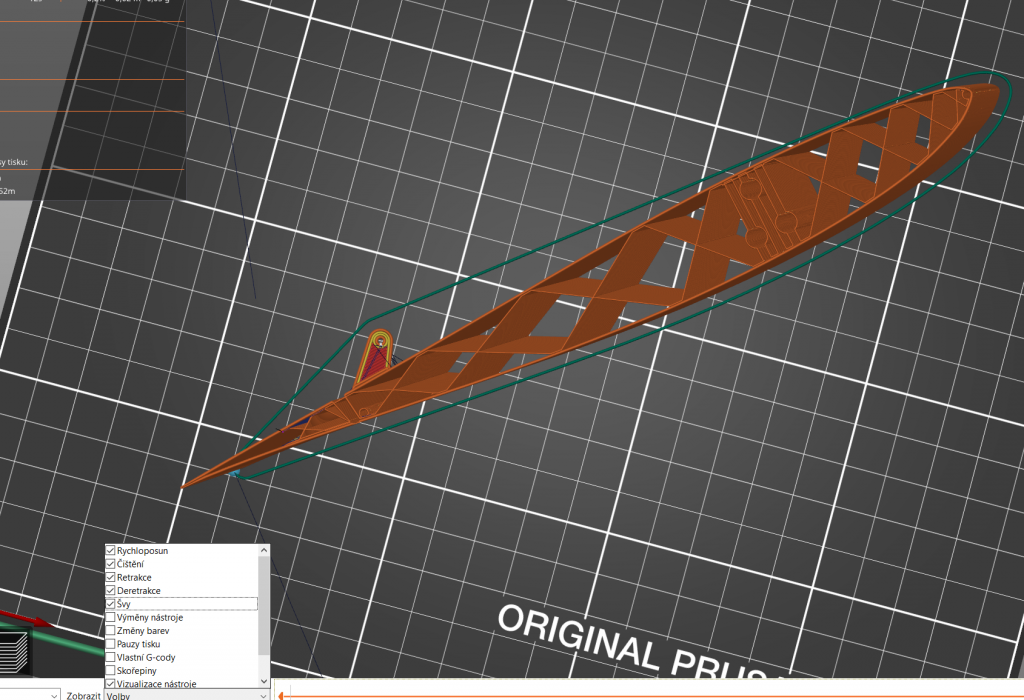Enable Pauzy tisku display

pos(111,644)
